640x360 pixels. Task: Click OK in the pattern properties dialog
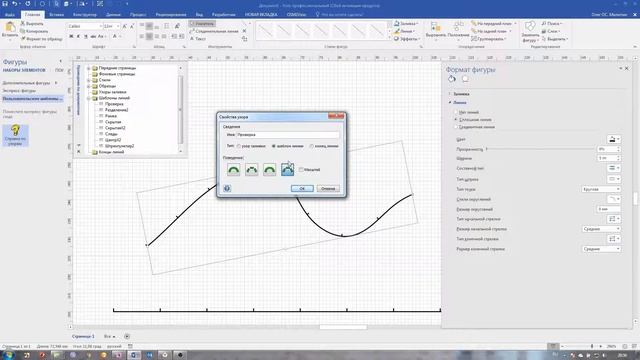point(302,189)
